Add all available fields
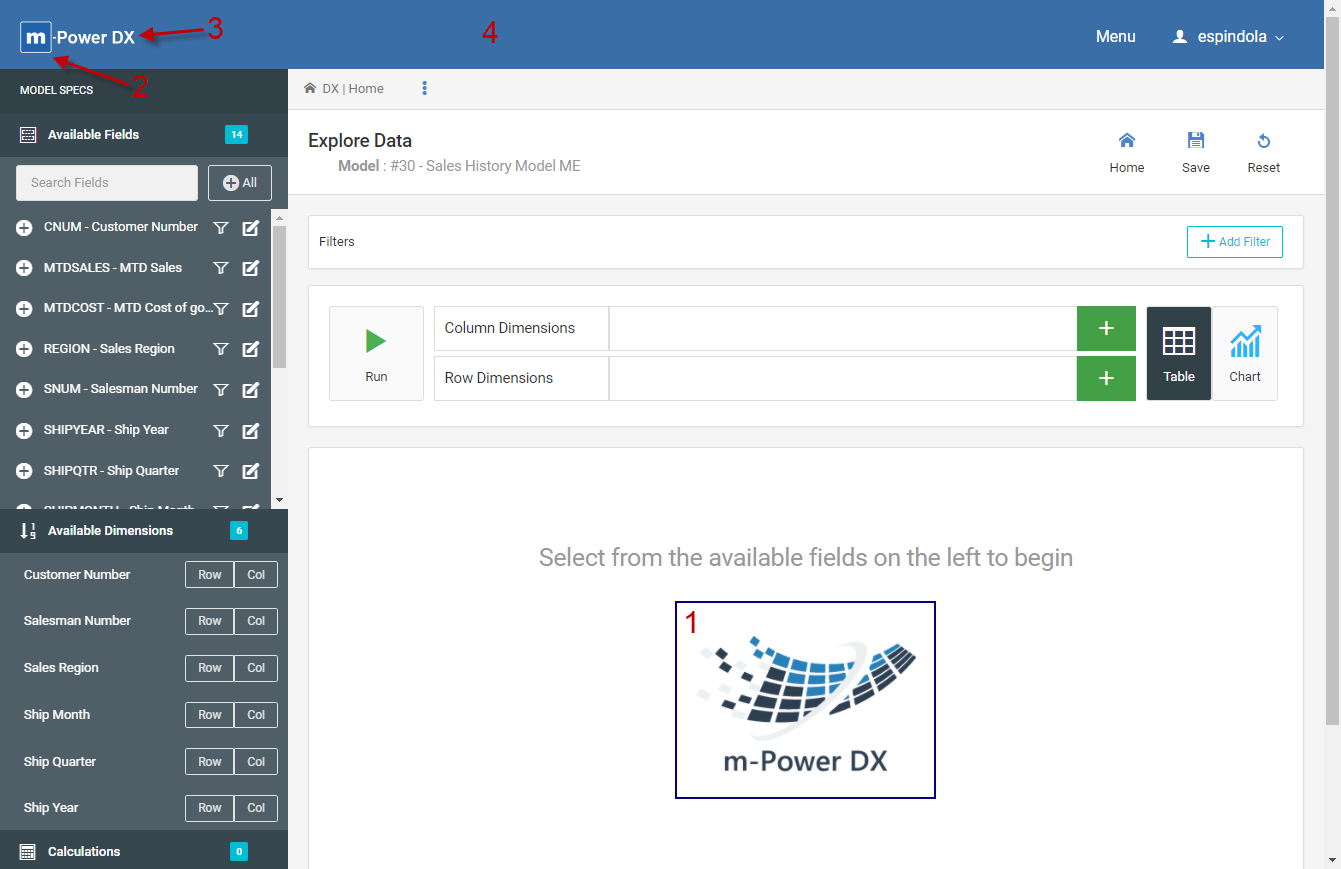This screenshot has height=869, width=1341. point(240,183)
